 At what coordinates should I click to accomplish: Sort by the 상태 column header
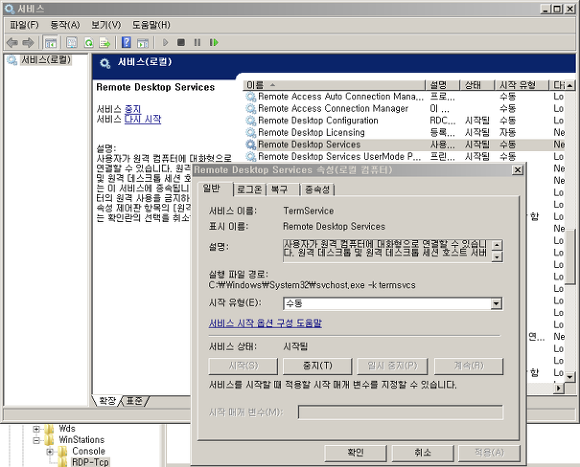pos(476,85)
